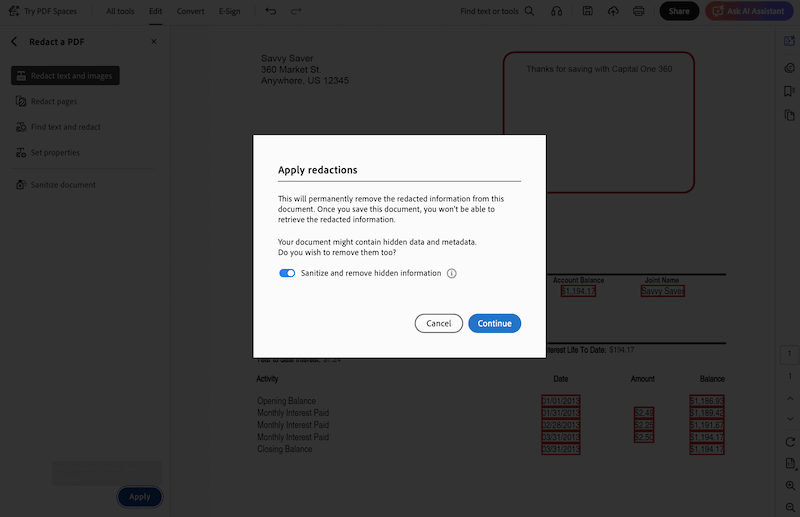The height and width of the screenshot is (517, 800).
Task: Open Set properties for redaction
Action: click(55, 153)
